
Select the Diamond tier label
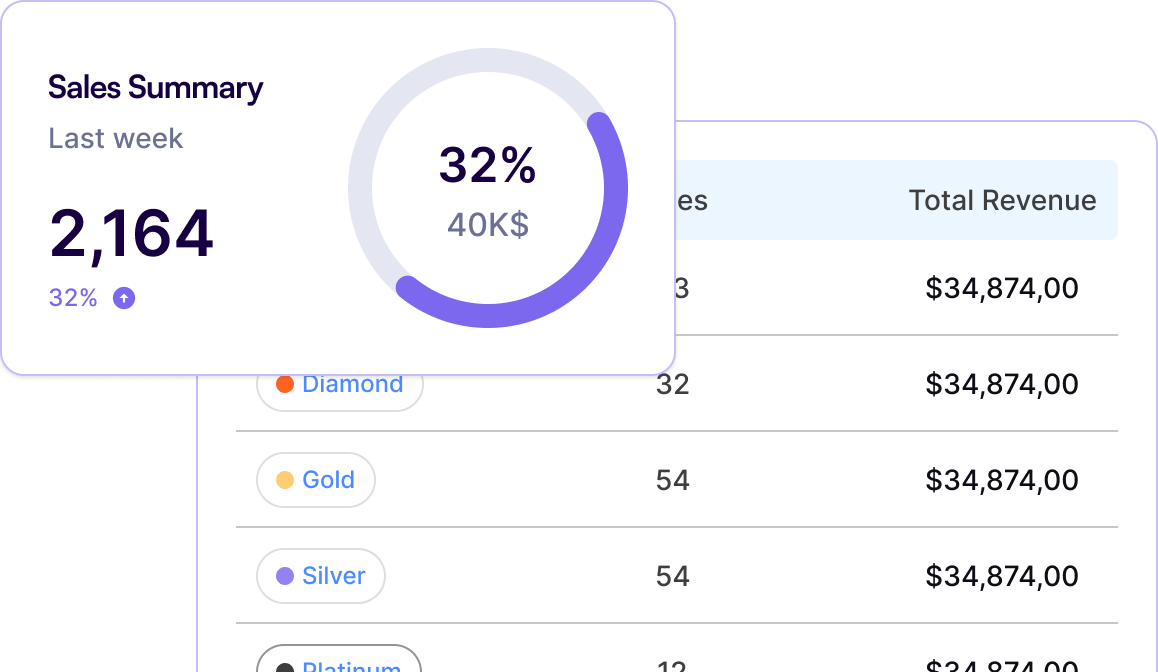pos(352,384)
